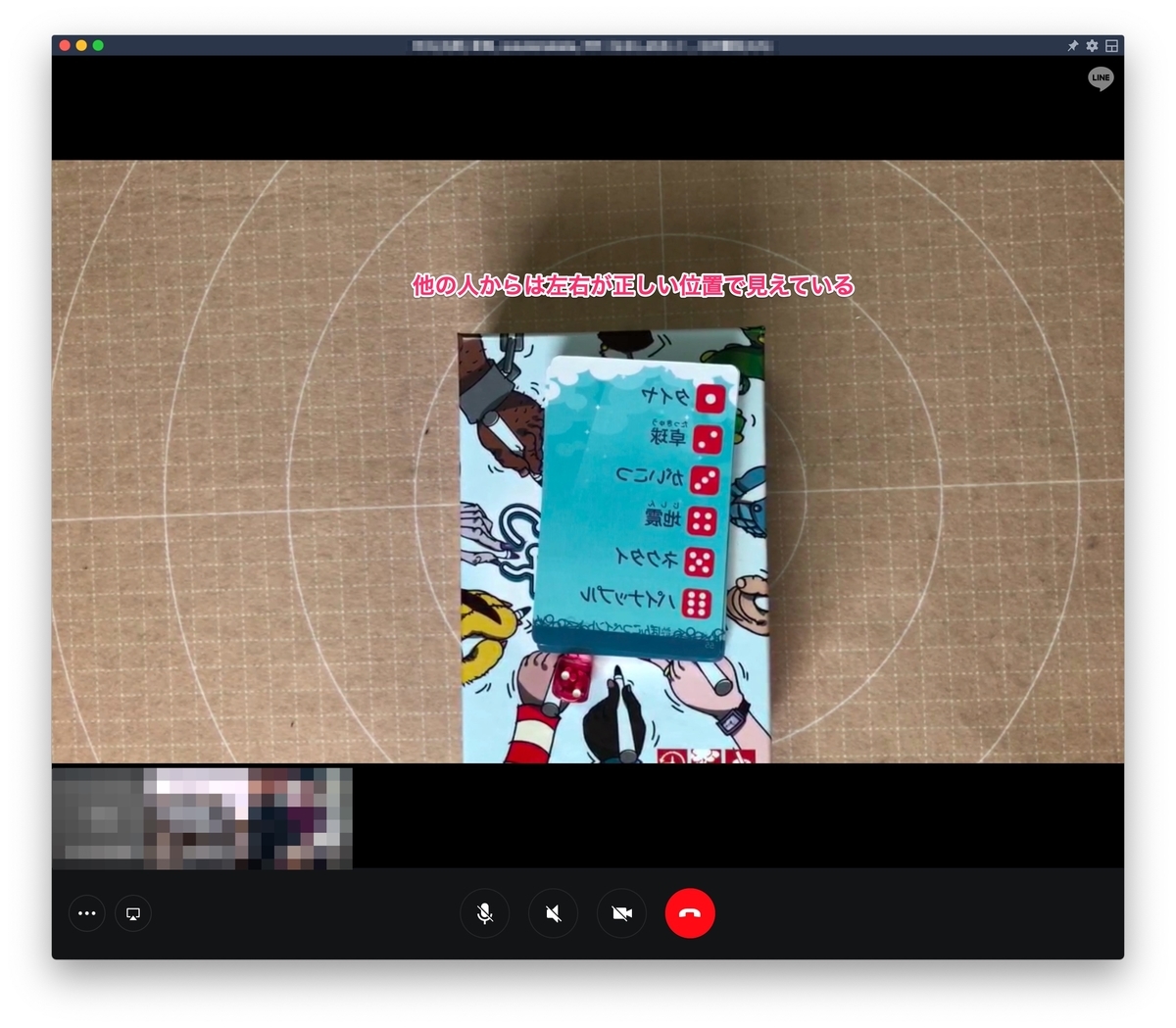Screen dimensions: 1176x1028
Task: Click the LINE logo badge
Action: click(1101, 78)
